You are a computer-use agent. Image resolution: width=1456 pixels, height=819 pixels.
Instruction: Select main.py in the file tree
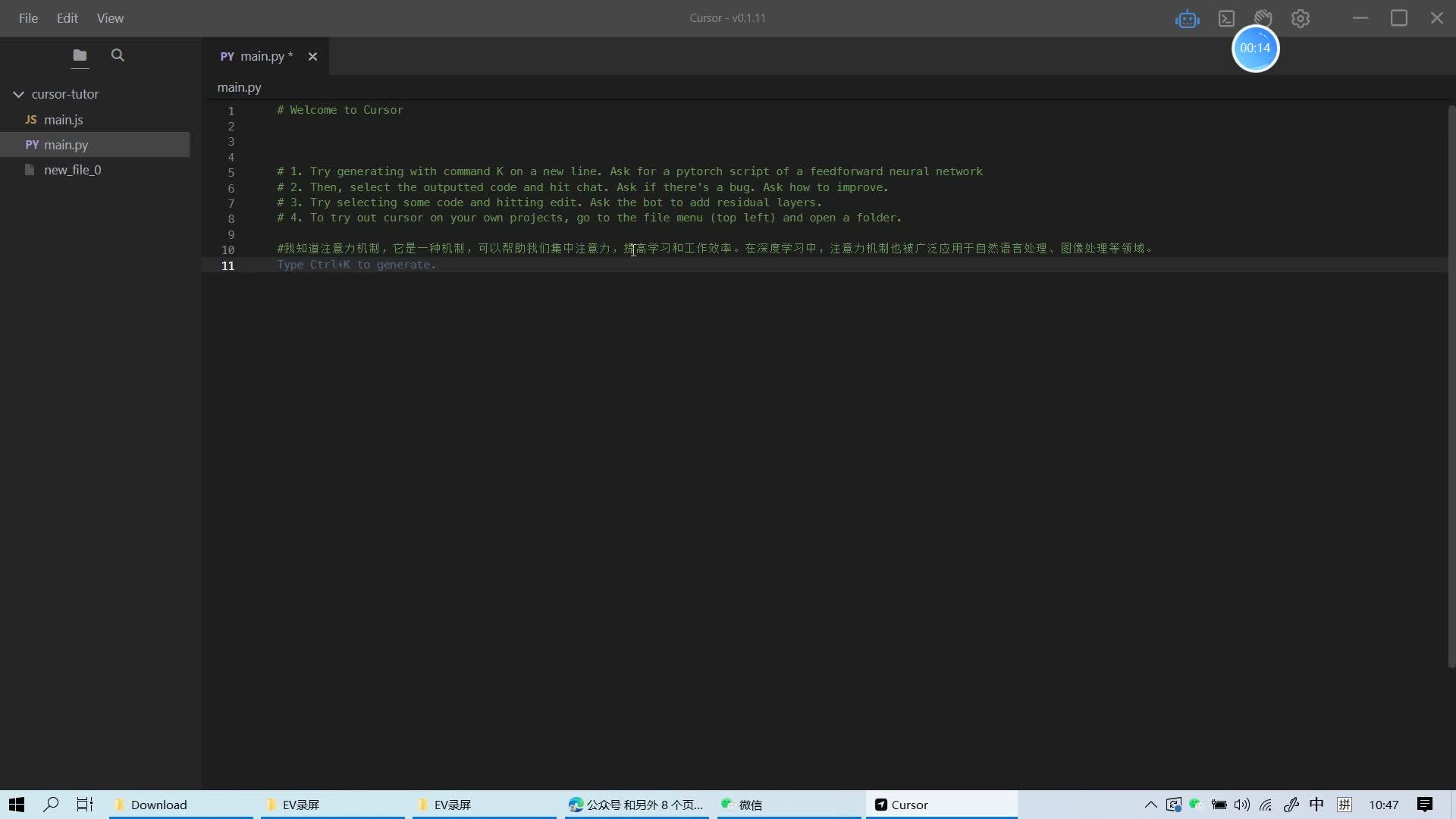(x=95, y=145)
